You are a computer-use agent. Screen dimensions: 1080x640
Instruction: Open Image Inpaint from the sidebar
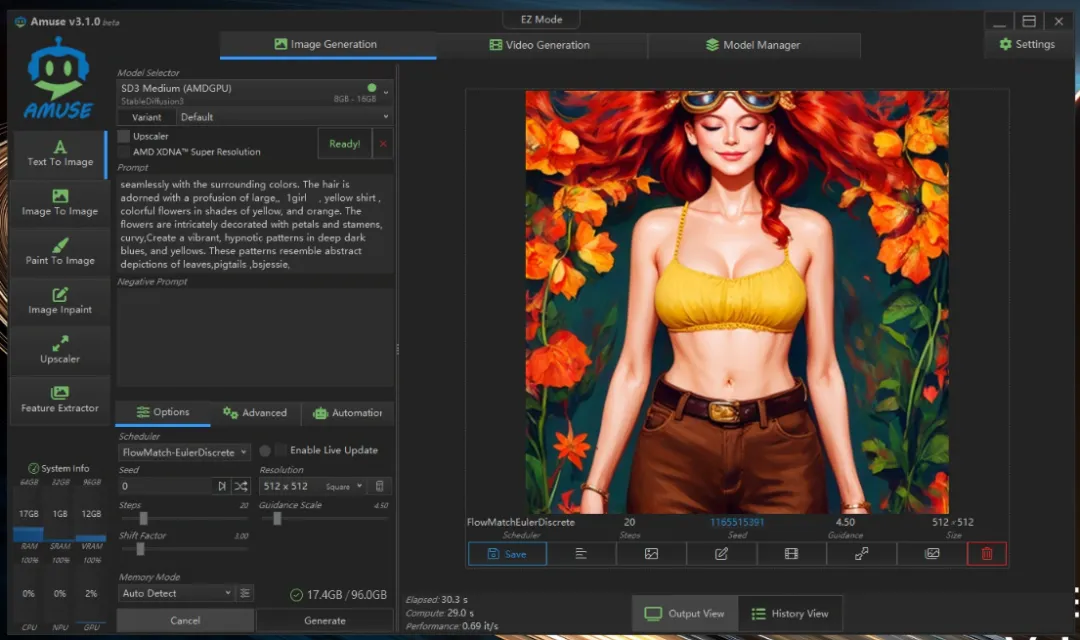[60, 301]
